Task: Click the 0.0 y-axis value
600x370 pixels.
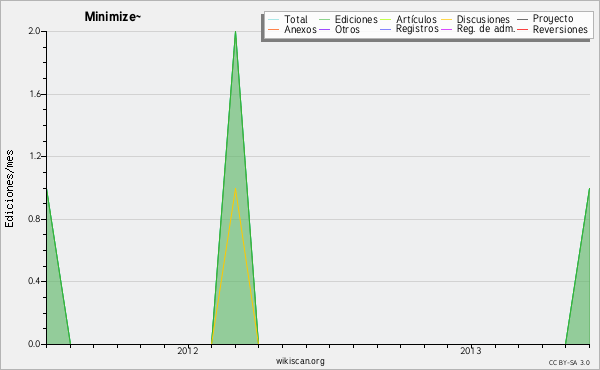Action: (34, 344)
